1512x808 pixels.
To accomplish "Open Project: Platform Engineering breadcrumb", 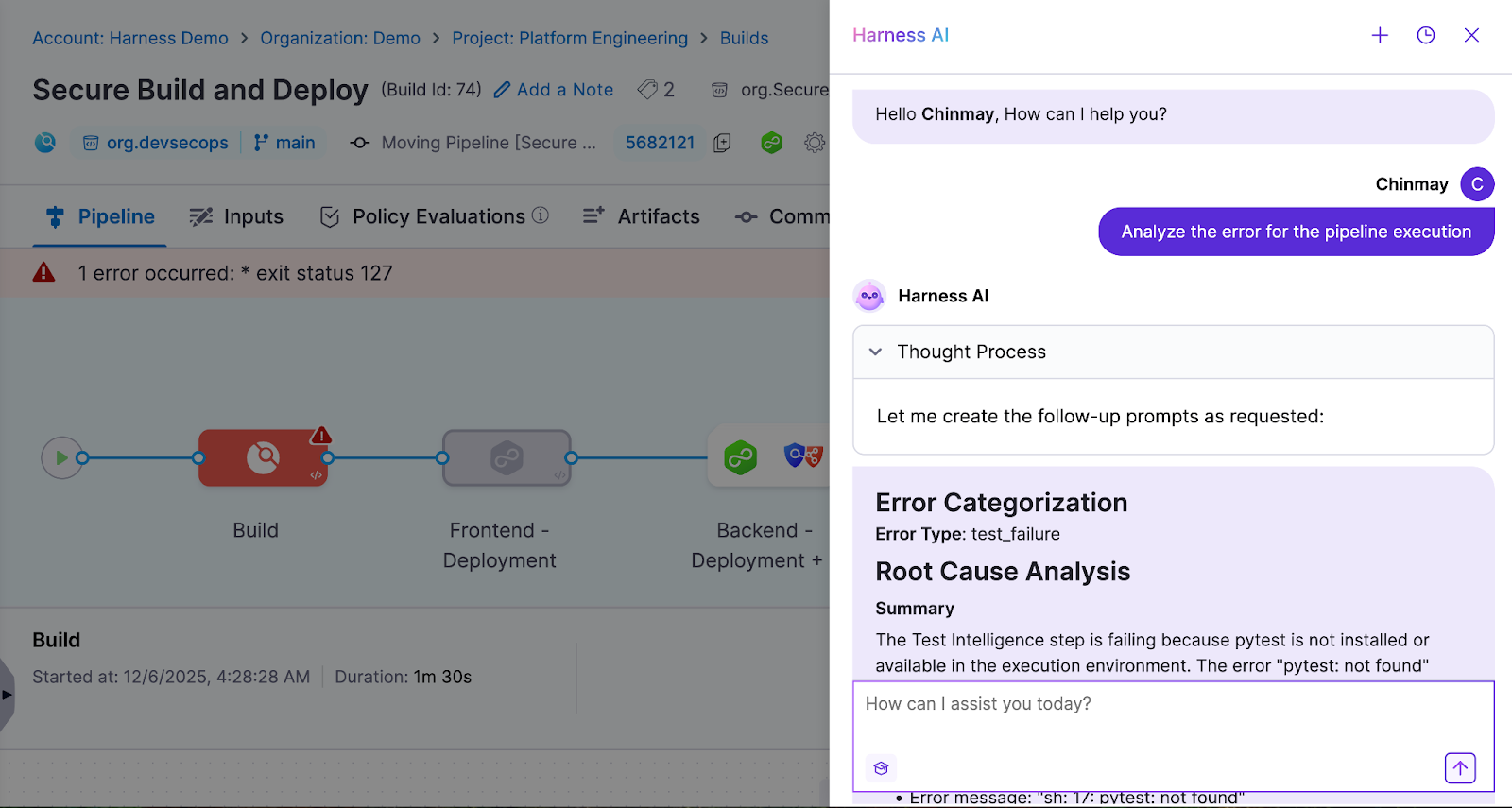I will 570,38.
